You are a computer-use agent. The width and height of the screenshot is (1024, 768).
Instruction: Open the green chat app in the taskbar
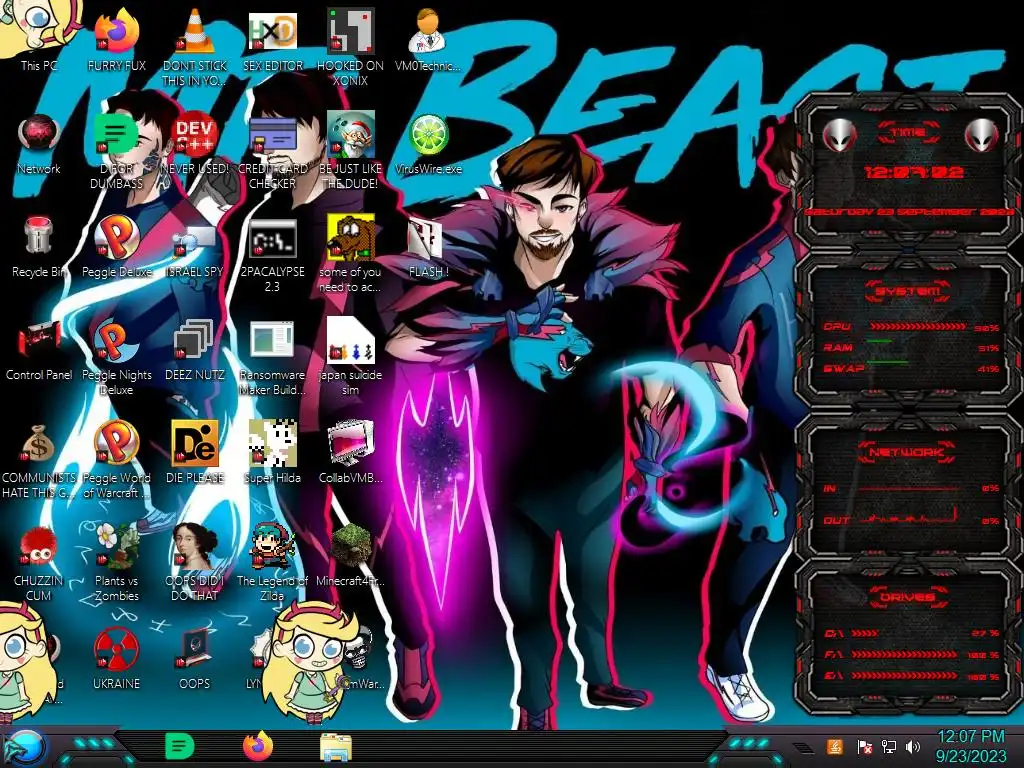pyautogui.click(x=180, y=746)
